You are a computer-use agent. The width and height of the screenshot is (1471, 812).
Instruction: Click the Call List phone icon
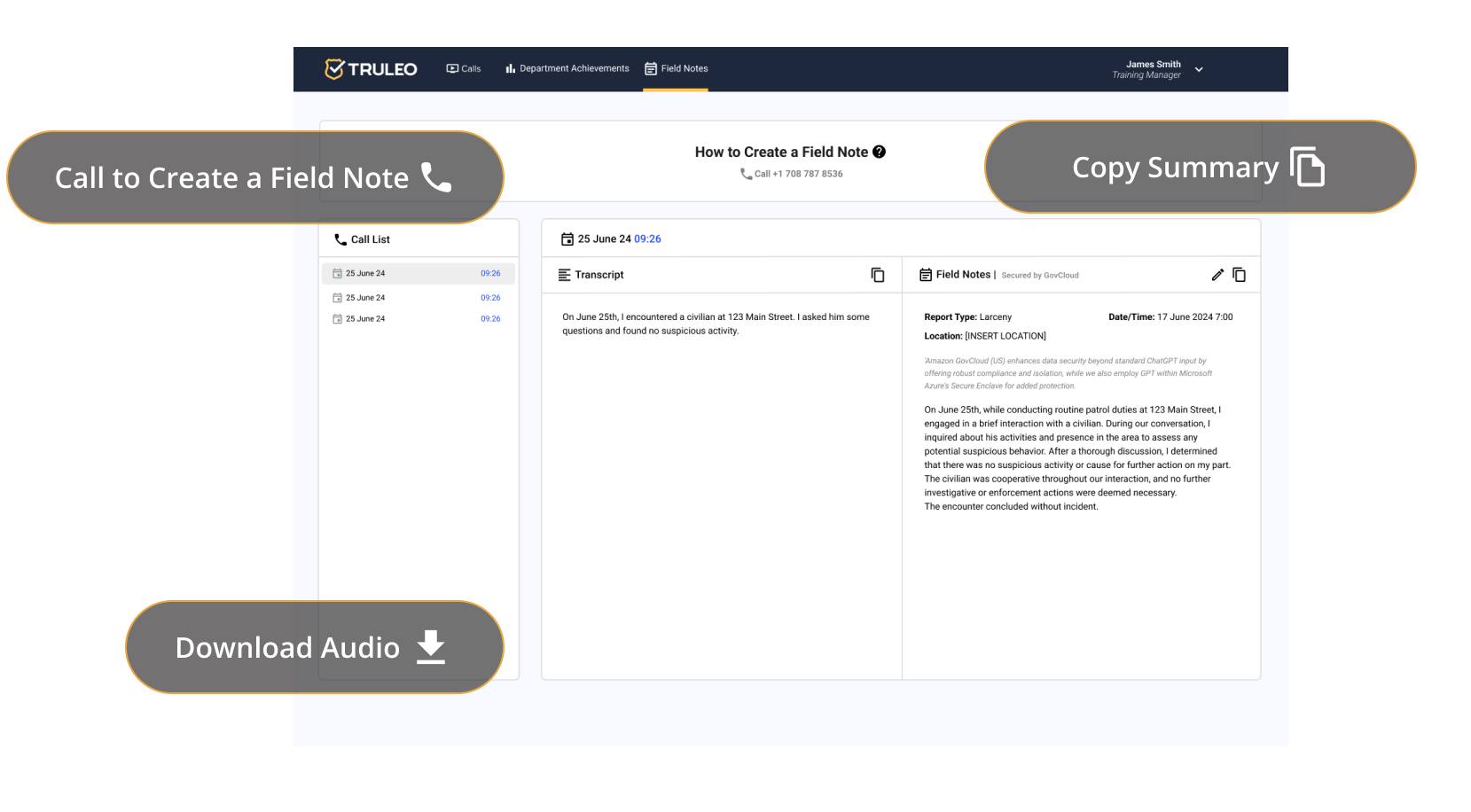tap(340, 239)
